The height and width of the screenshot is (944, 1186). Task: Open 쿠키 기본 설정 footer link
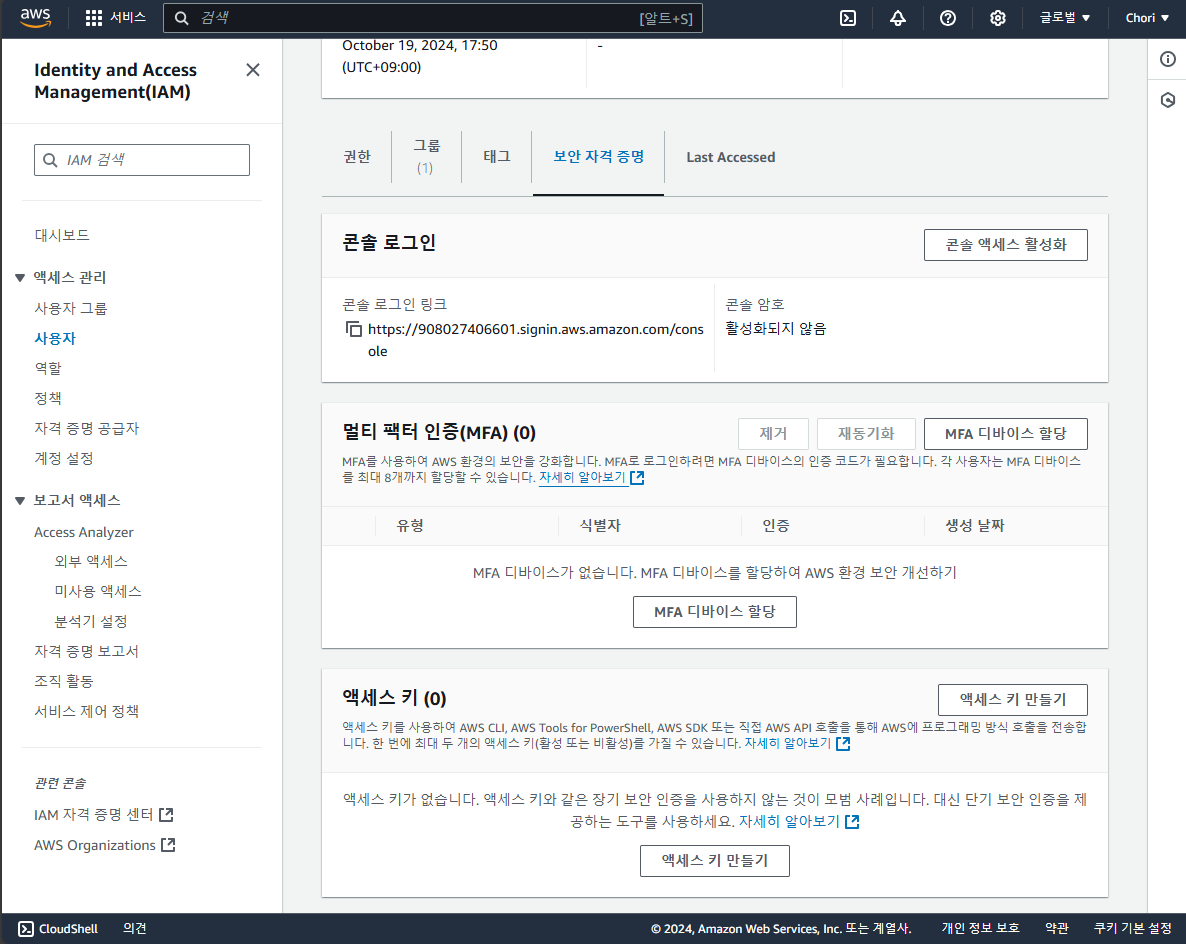pyautogui.click(x=1133, y=929)
